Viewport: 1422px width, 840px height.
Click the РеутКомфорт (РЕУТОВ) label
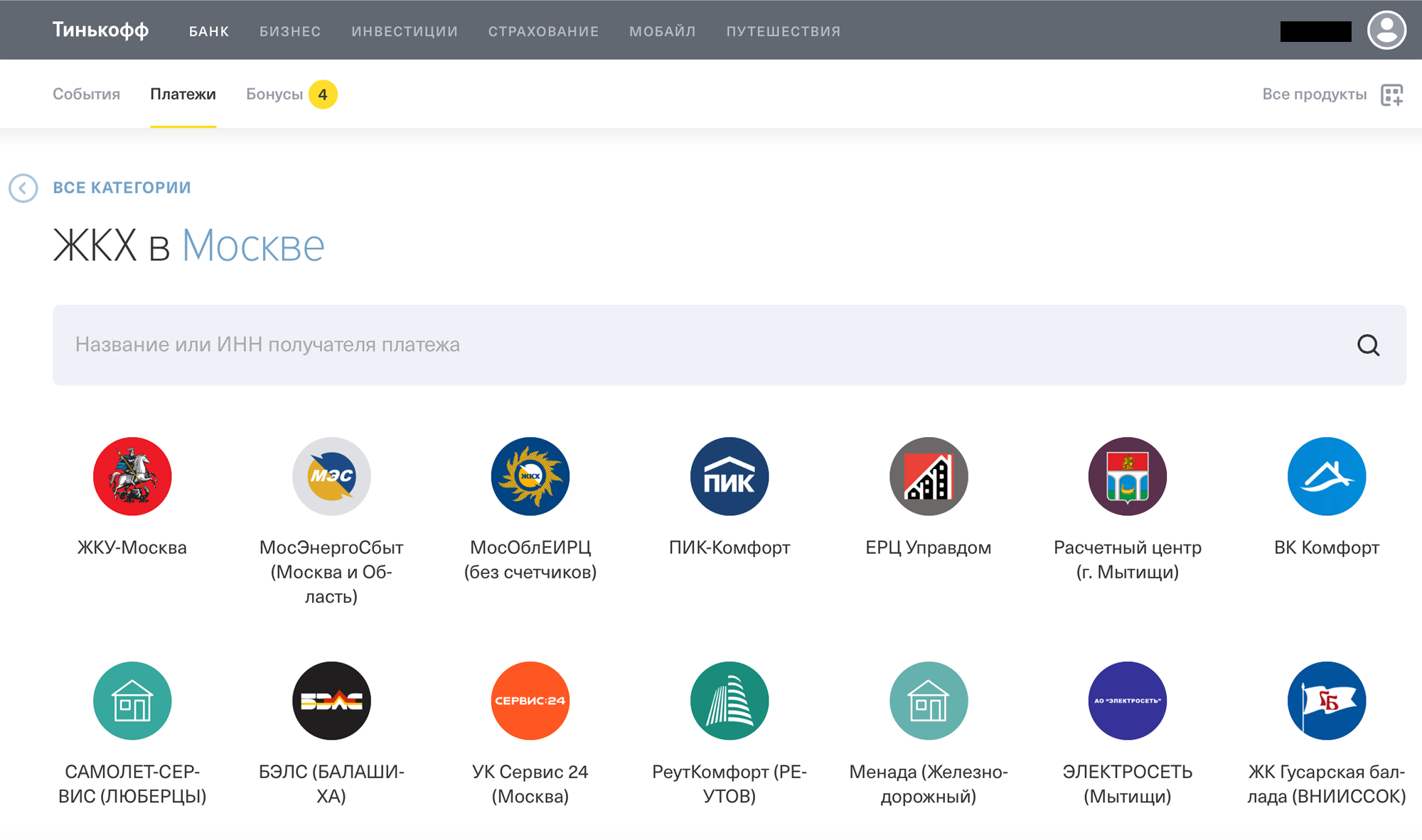[729, 784]
